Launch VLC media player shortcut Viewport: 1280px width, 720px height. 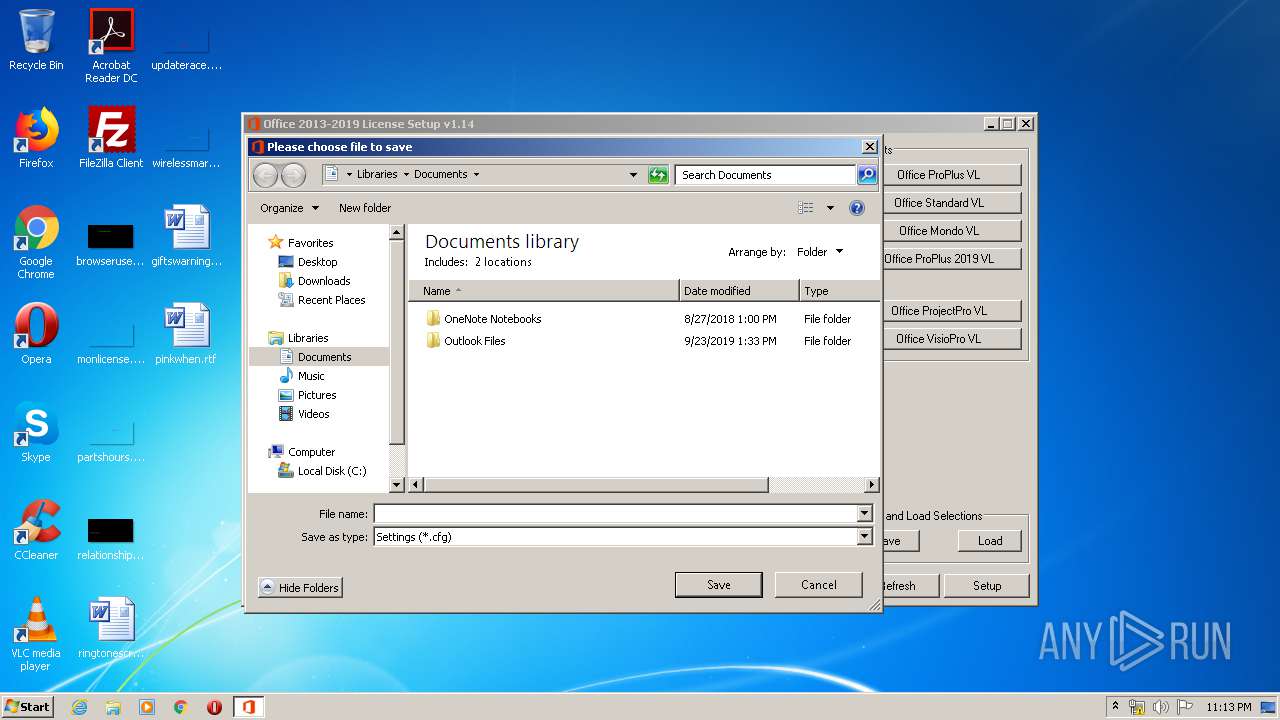click(x=36, y=634)
